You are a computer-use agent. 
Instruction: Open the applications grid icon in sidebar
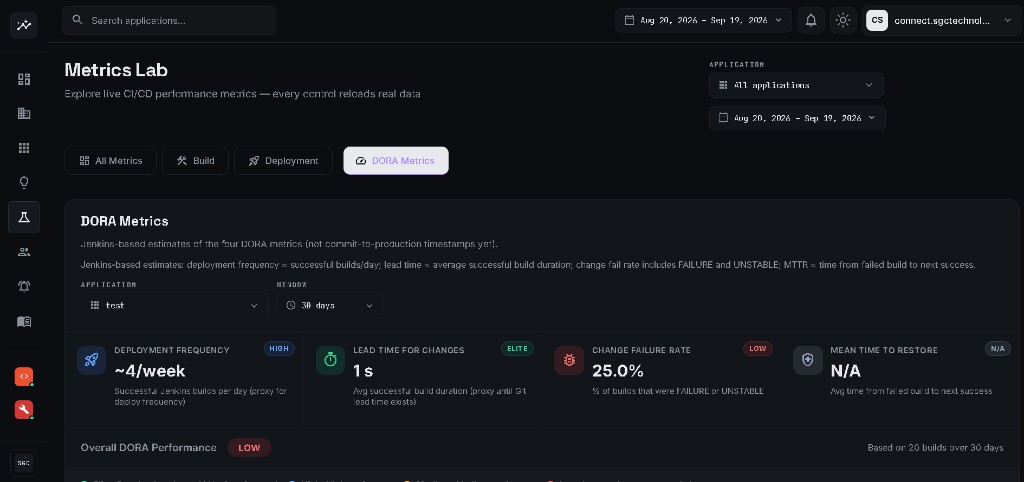(x=24, y=148)
